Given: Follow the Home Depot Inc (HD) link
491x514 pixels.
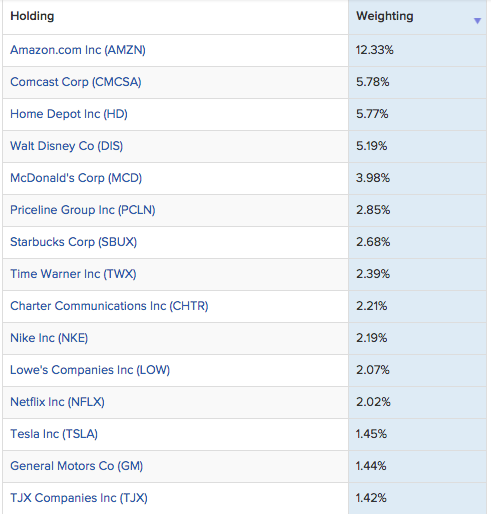Looking at the screenshot, I should point(69,114).
